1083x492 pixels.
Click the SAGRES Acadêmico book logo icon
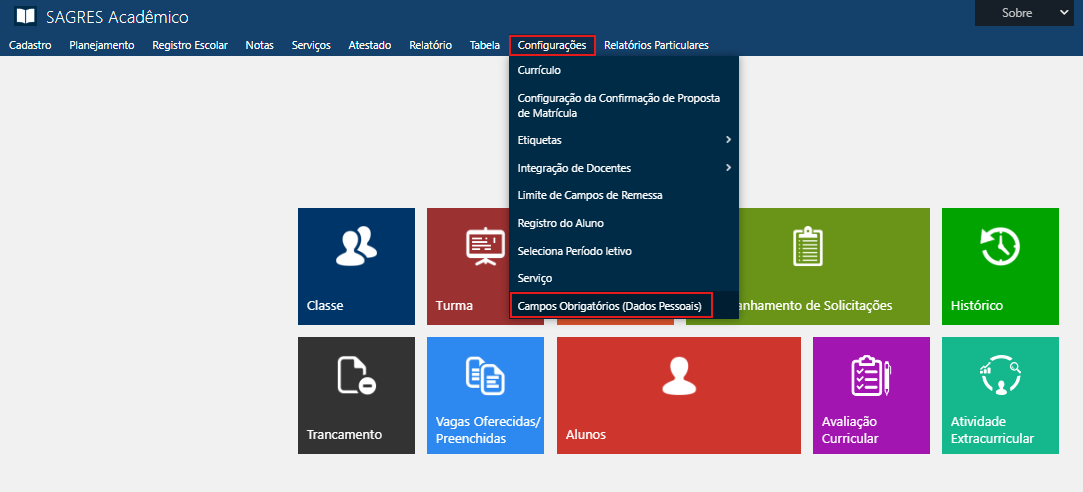(x=25, y=17)
